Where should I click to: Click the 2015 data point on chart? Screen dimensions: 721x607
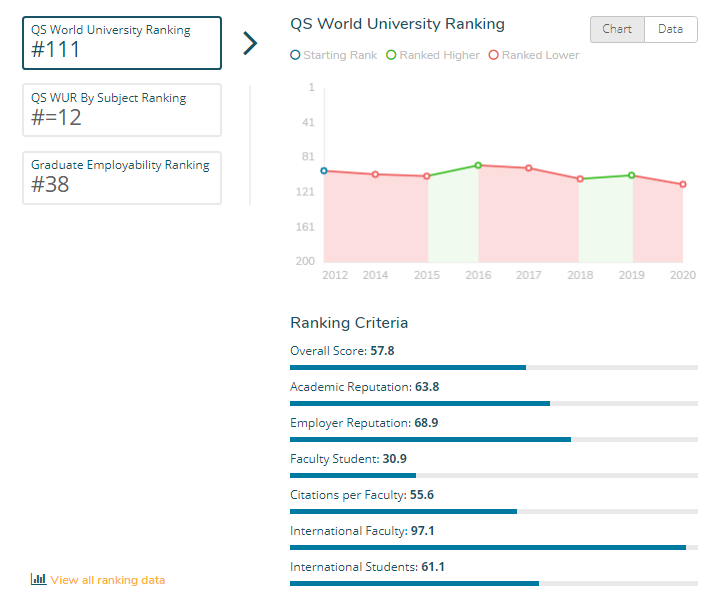(427, 176)
